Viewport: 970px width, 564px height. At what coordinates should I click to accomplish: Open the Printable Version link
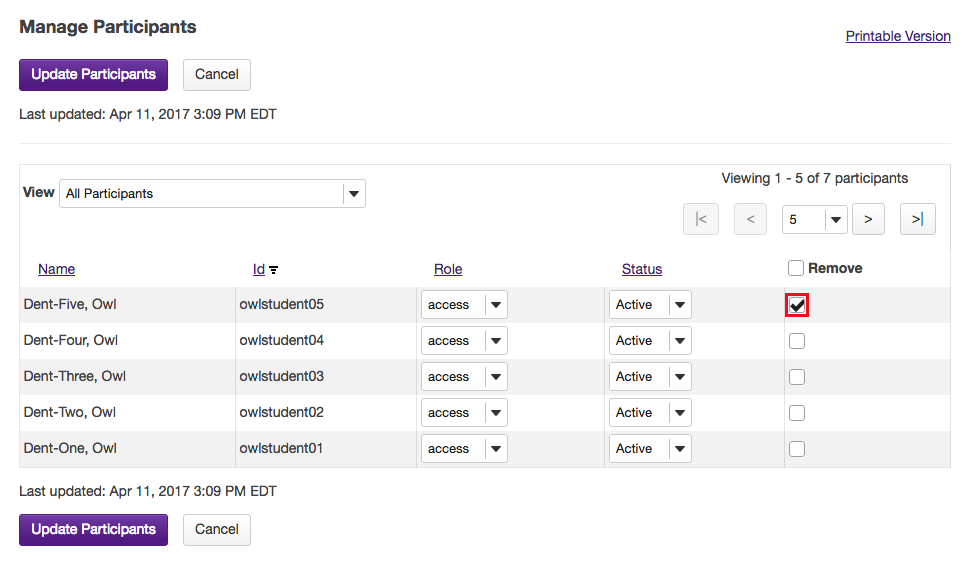[x=898, y=36]
